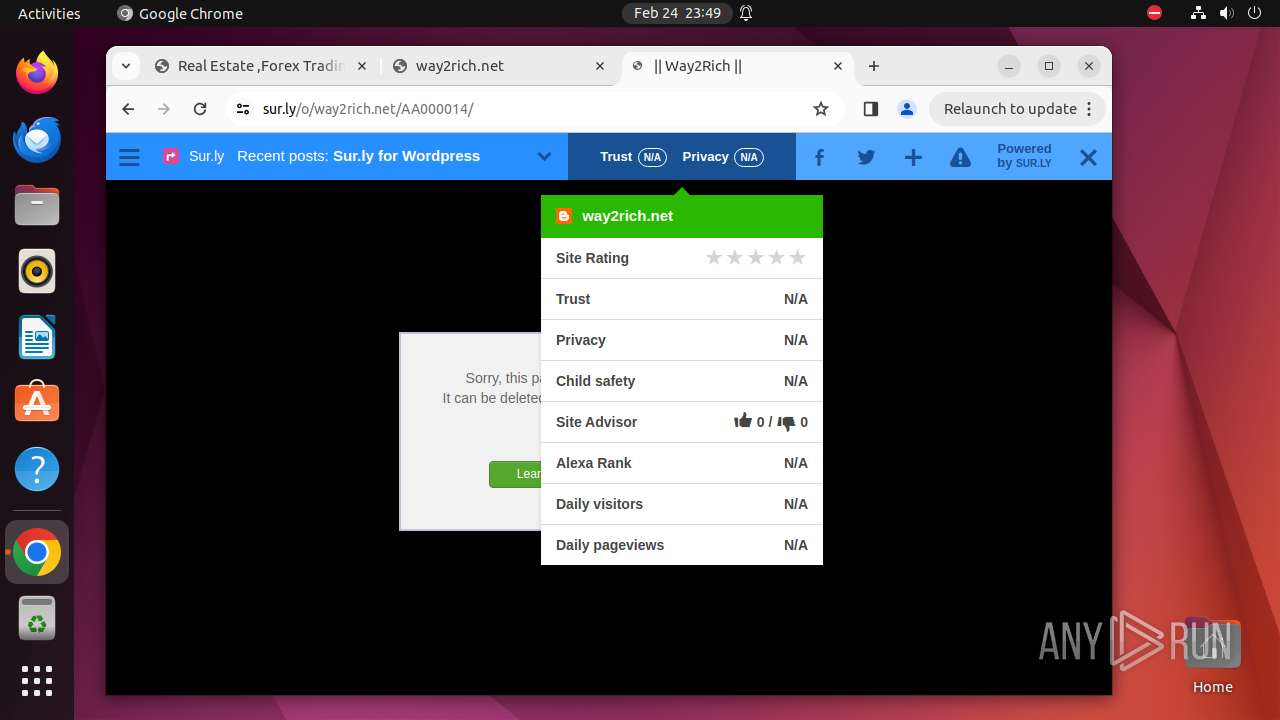Open Files from the dock
Screen dimensions: 1280x720
37,205
